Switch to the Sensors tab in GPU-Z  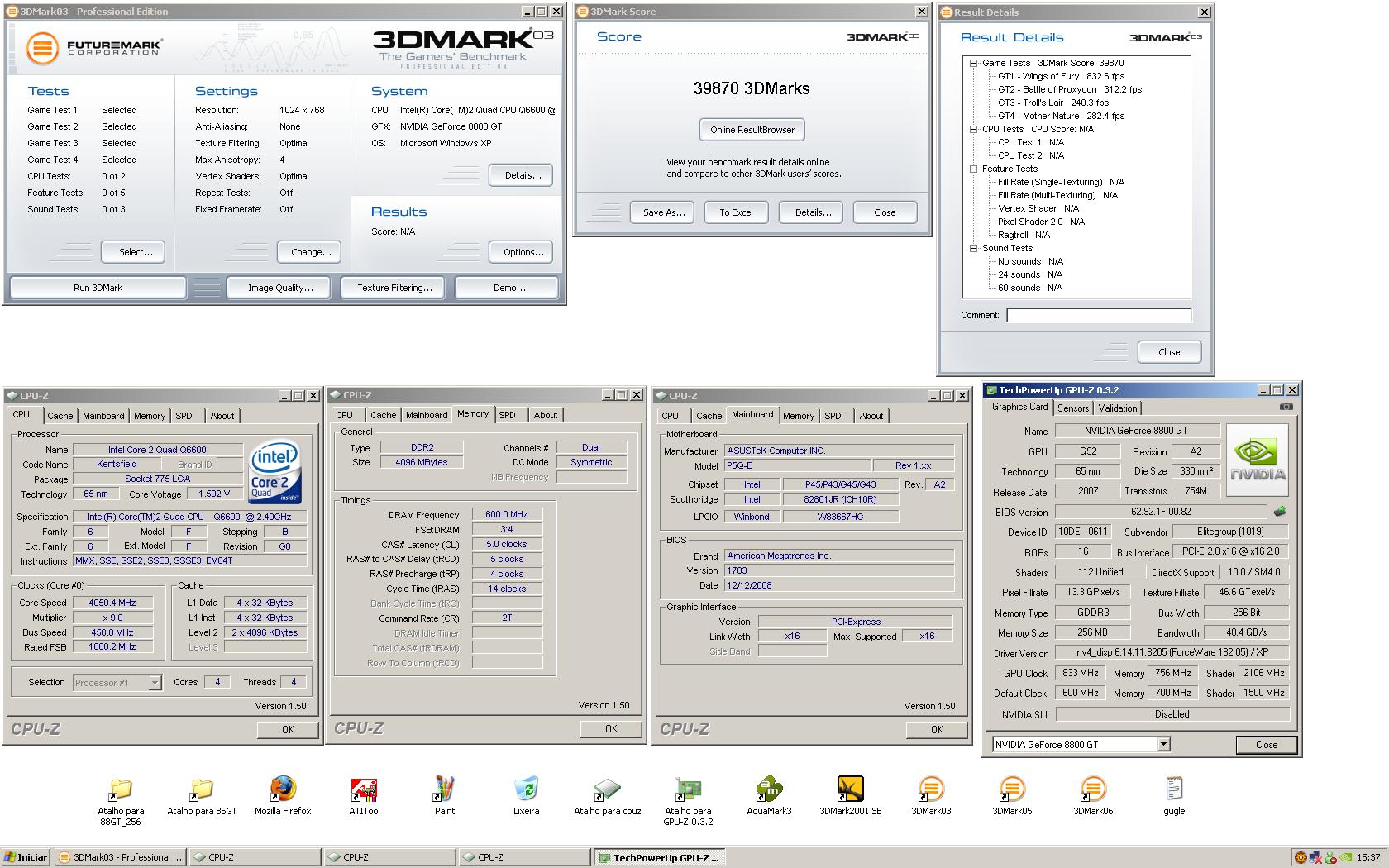click(x=1073, y=408)
